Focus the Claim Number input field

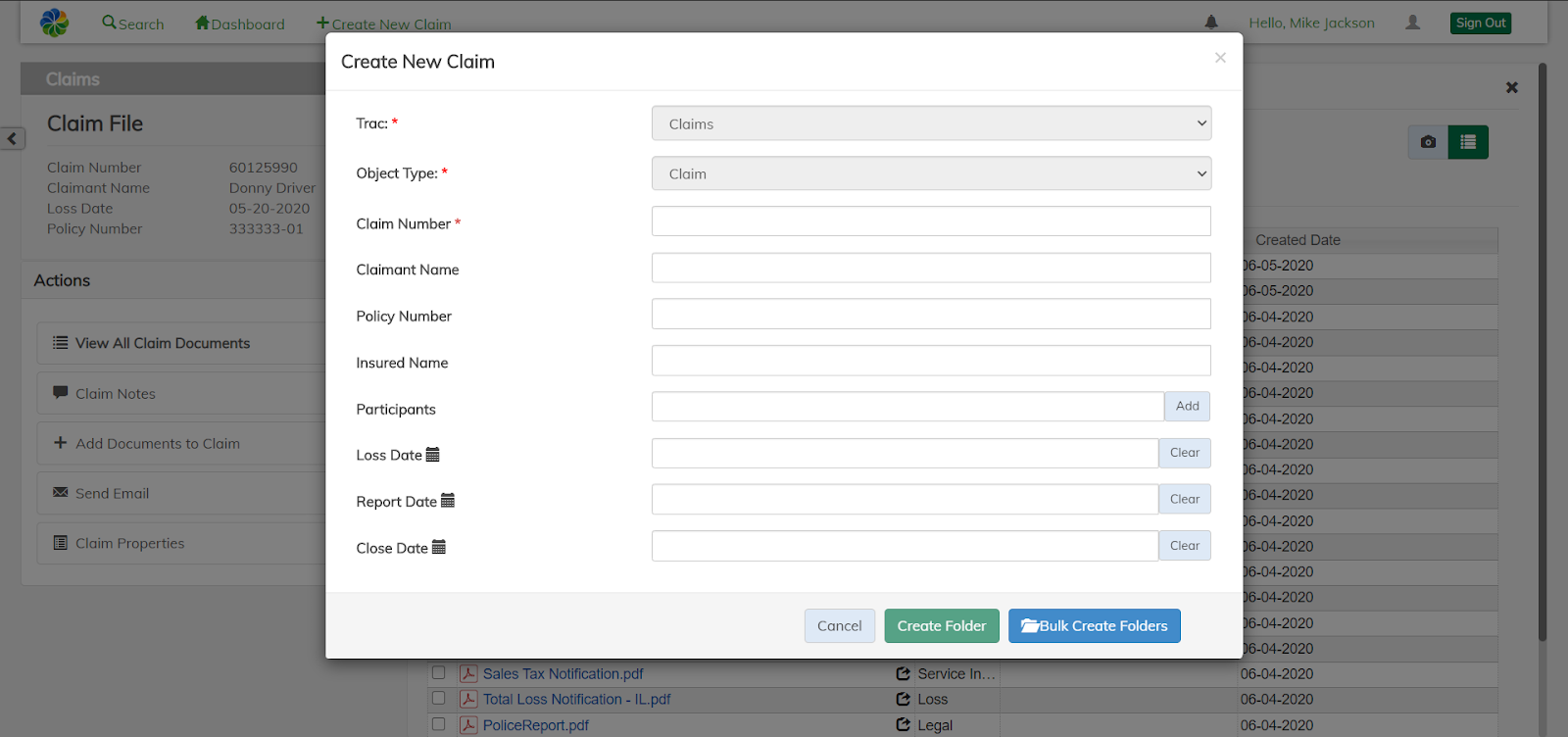(x=931, y=221)
